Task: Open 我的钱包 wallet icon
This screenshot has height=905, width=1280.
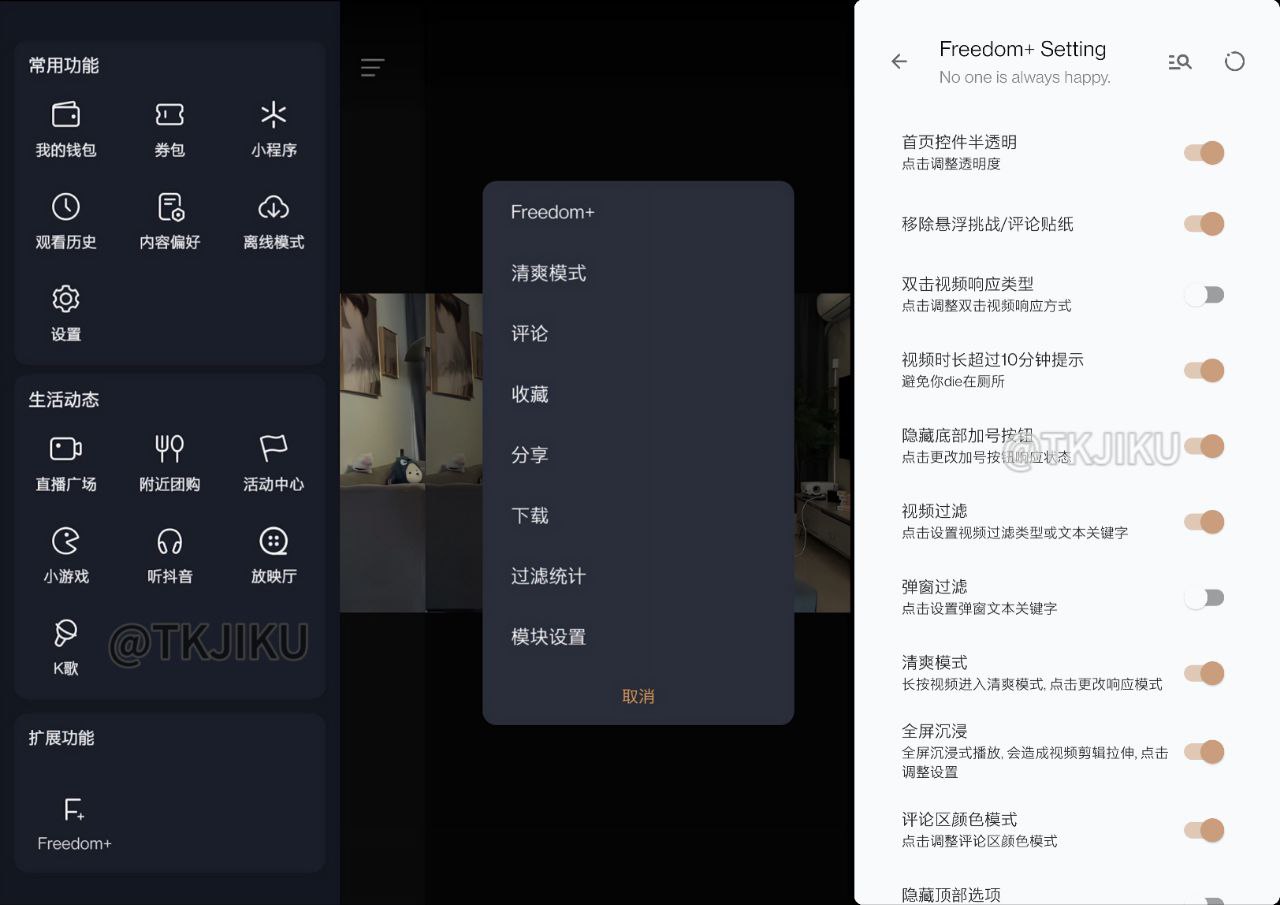Action: point(66,115)
